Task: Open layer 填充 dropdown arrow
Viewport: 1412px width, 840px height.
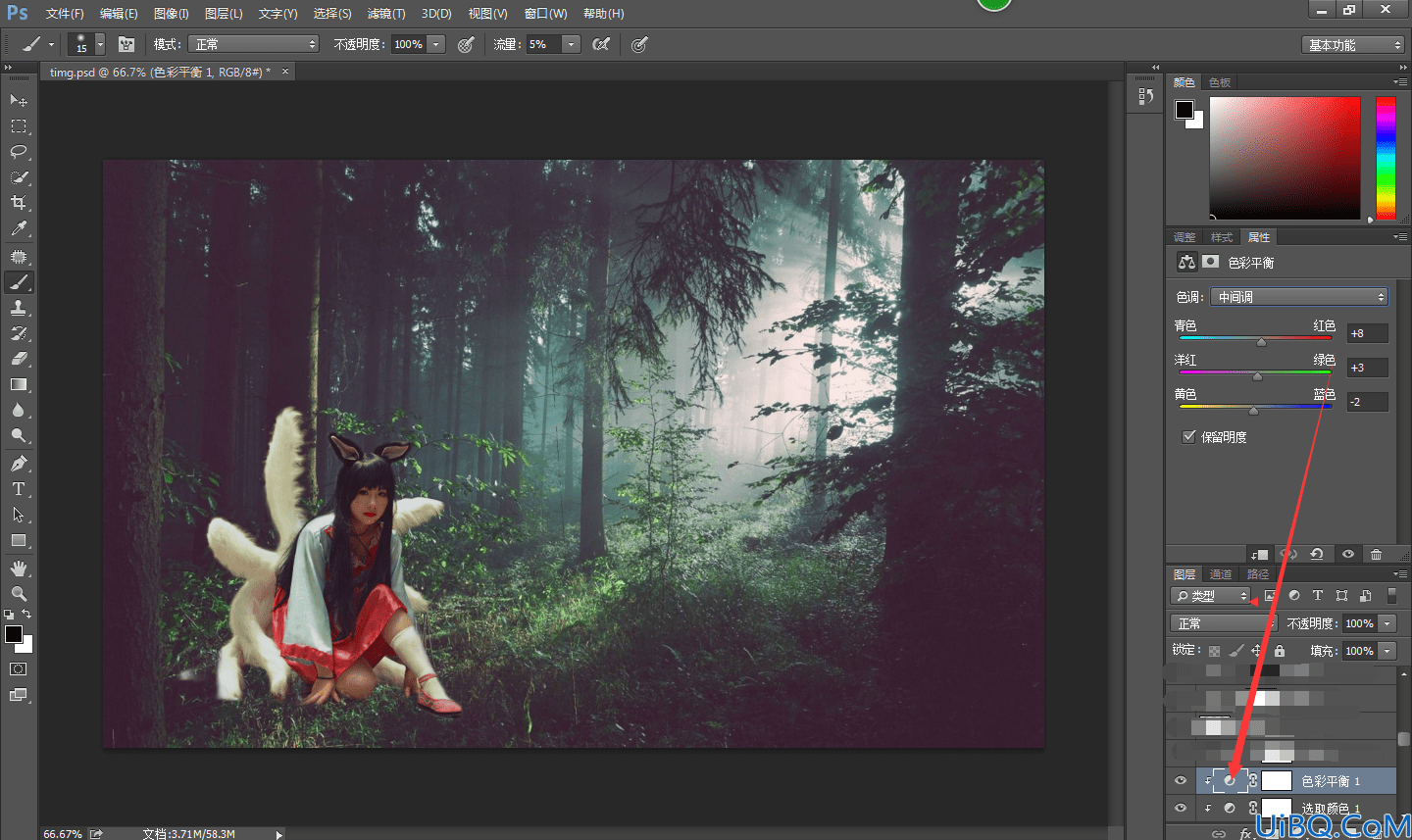Action: pyautogui.click(x=1387, y=651)
